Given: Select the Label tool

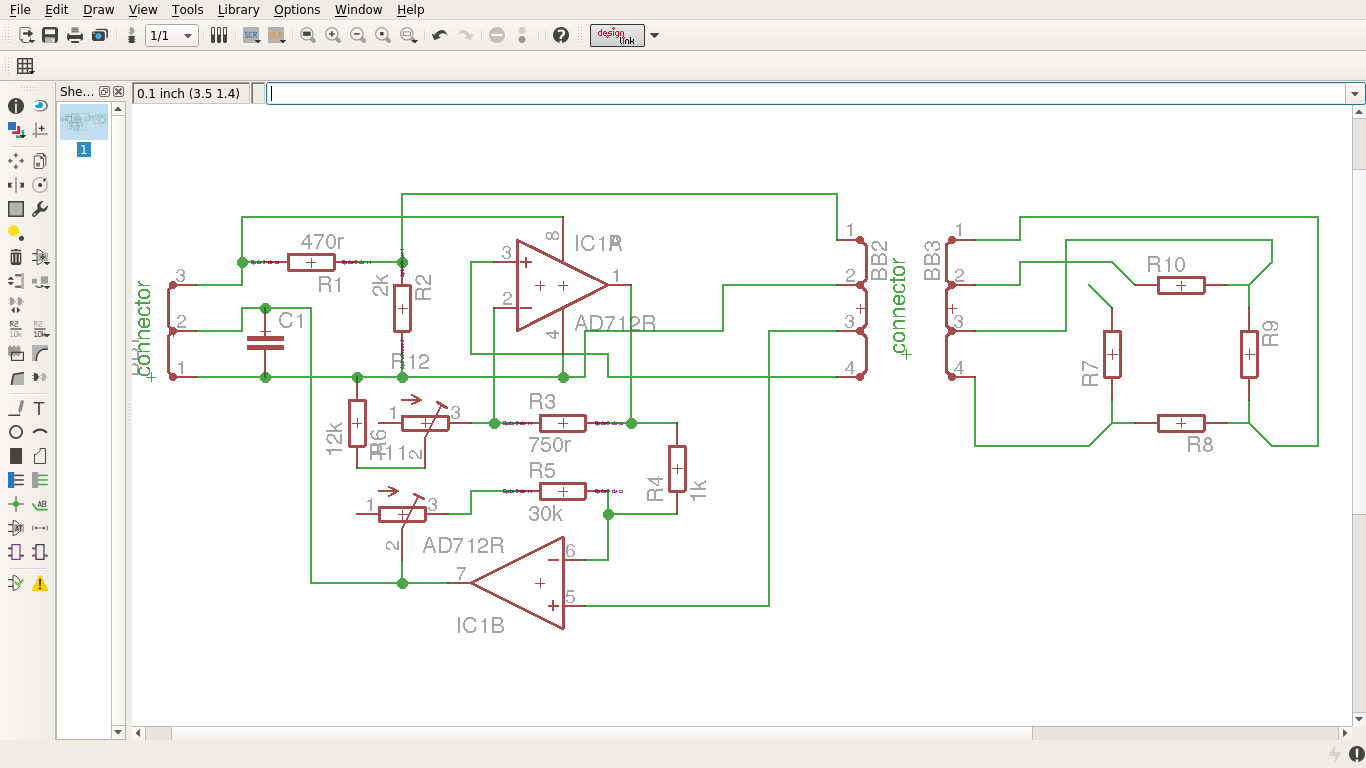Looking at the screenshot, I should coord(40,504).
